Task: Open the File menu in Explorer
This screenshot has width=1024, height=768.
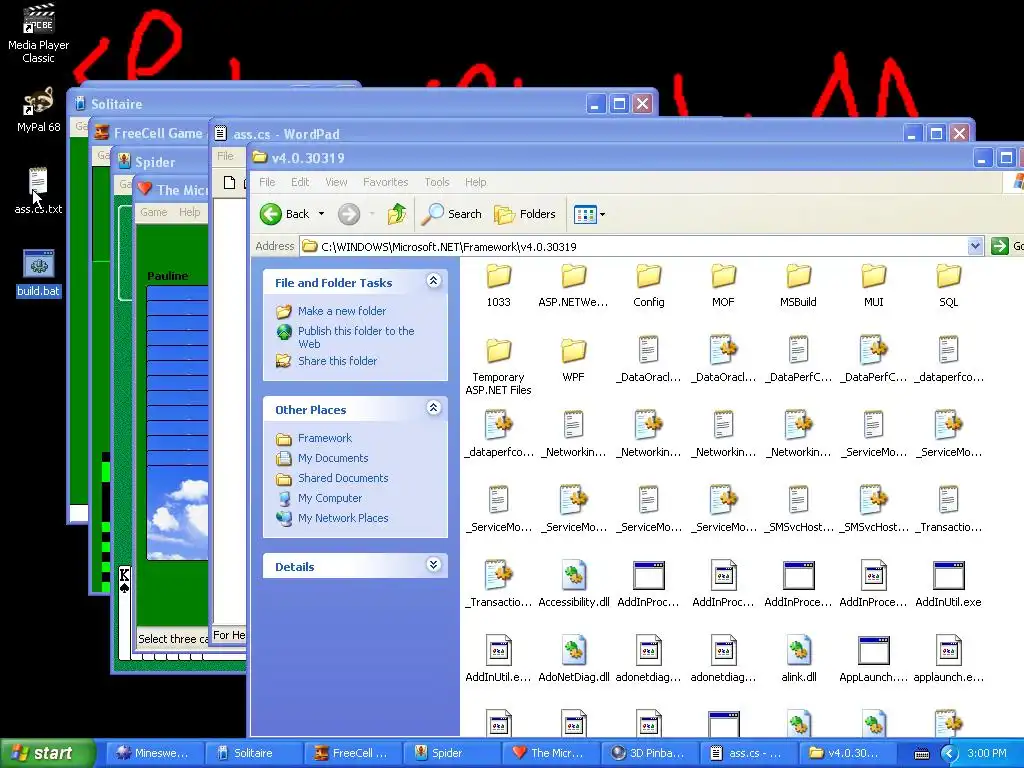Action: 267,182
